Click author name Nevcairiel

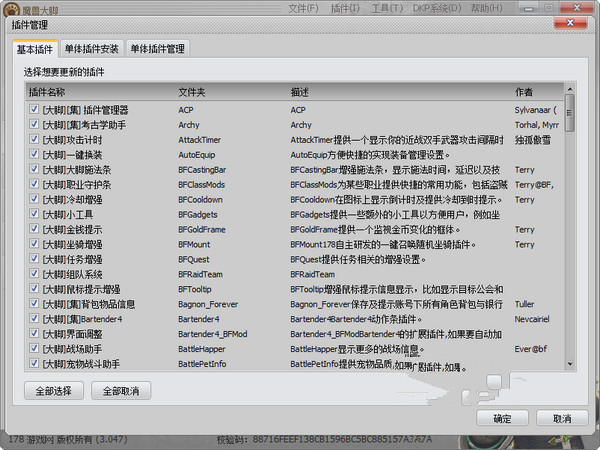[x=532, y=319]
